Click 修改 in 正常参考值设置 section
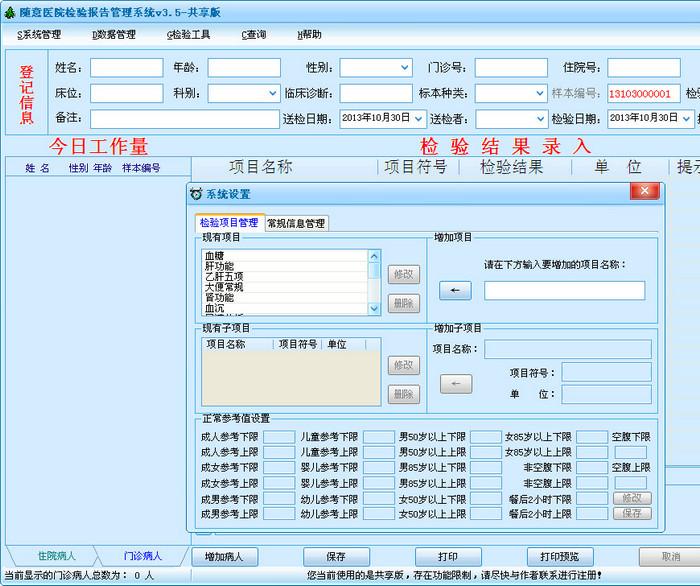The height and width of the screenshot is (586, 700). pyautogui.click(x=632, y=498)
